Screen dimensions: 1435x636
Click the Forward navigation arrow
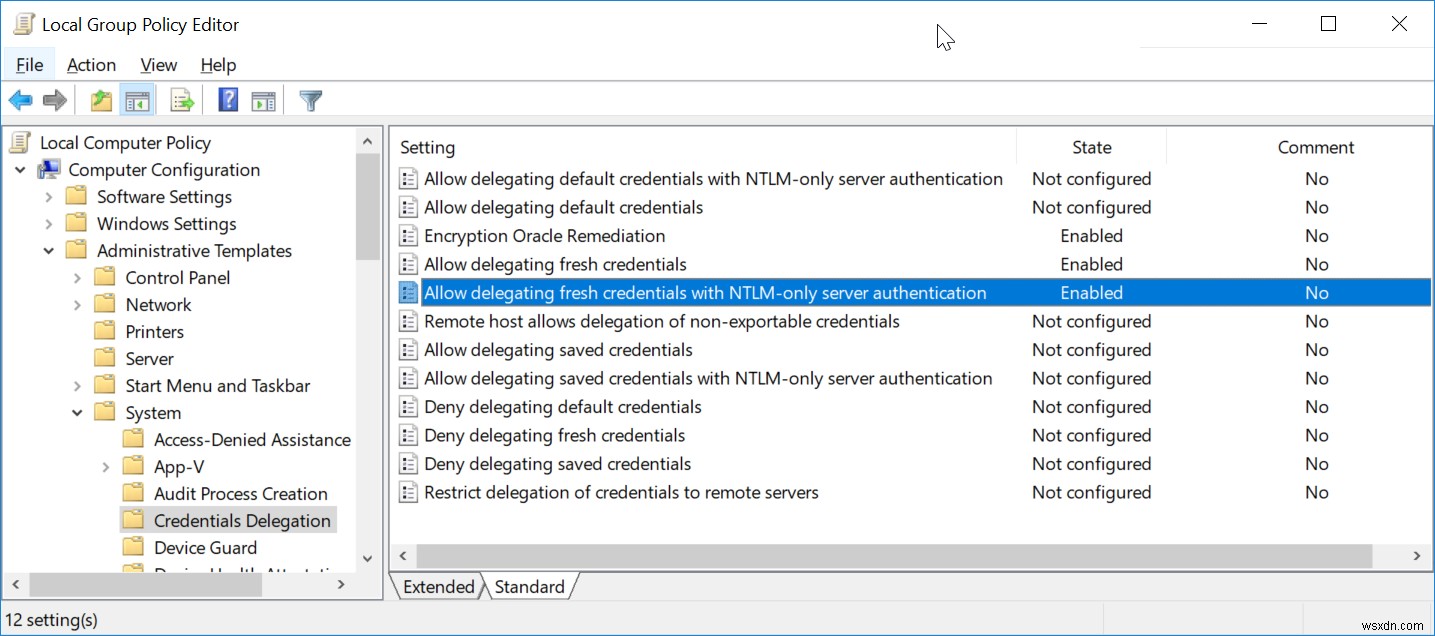54,100
